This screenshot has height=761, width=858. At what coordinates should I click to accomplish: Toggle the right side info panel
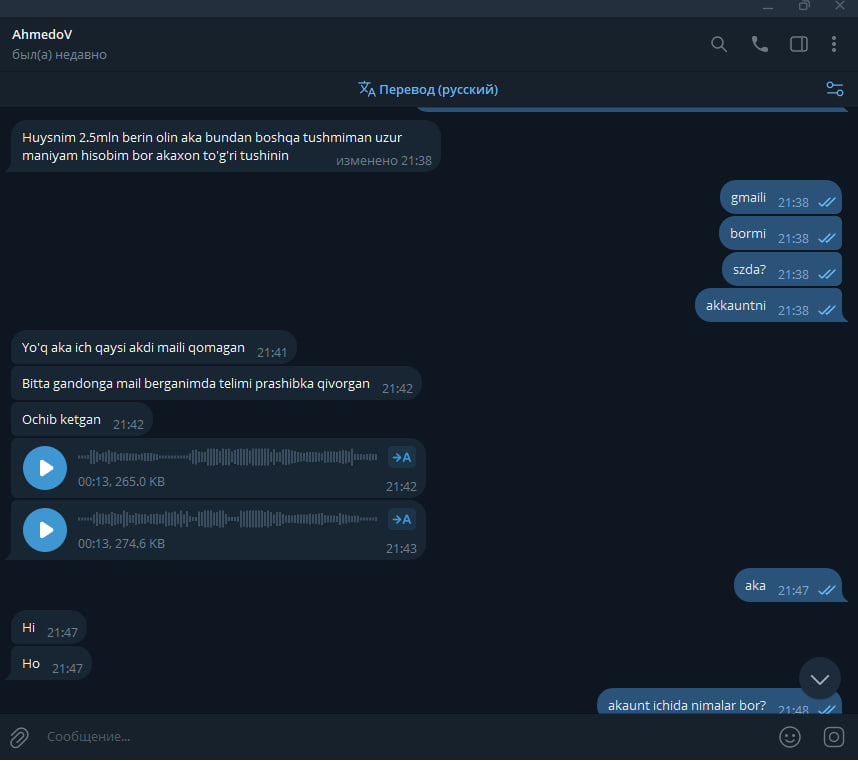798,44
